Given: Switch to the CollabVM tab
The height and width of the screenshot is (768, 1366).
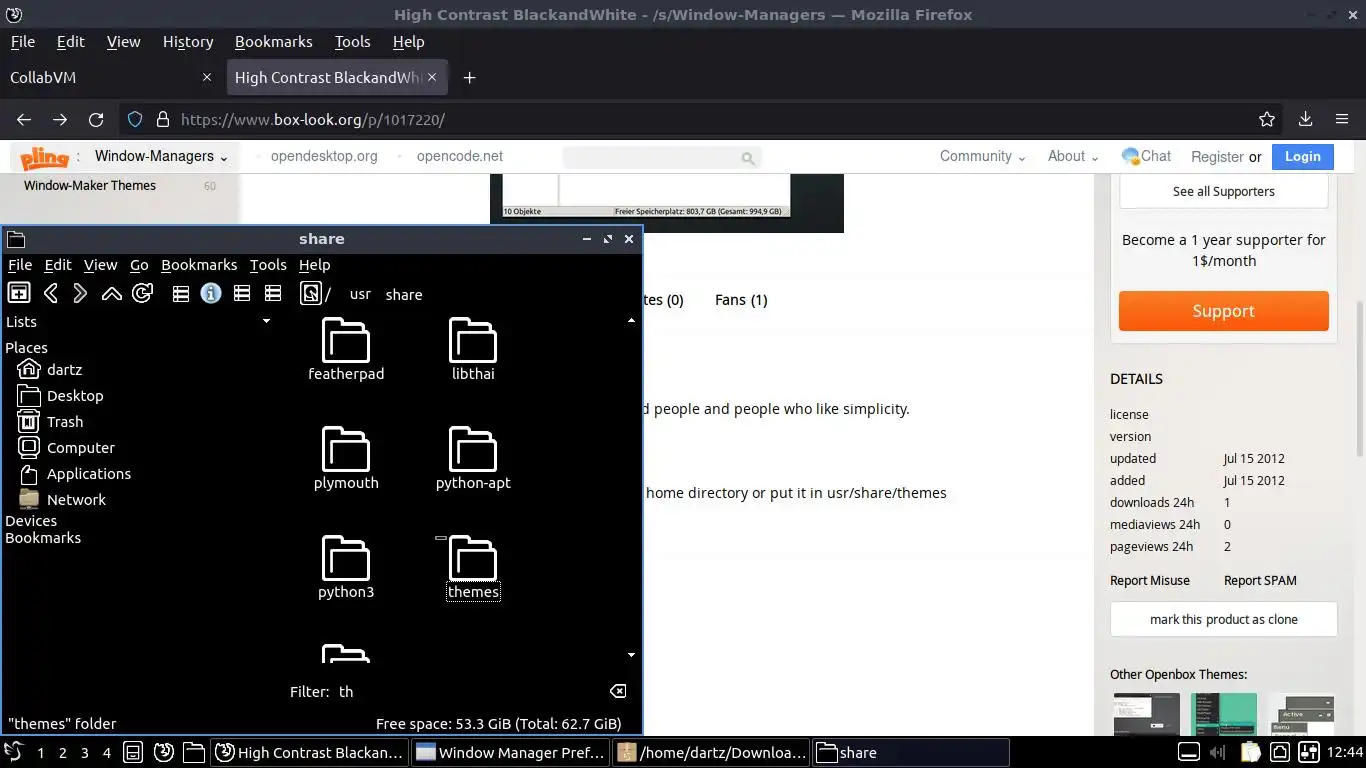Looking at the screenshot, I should coord(109,77).
